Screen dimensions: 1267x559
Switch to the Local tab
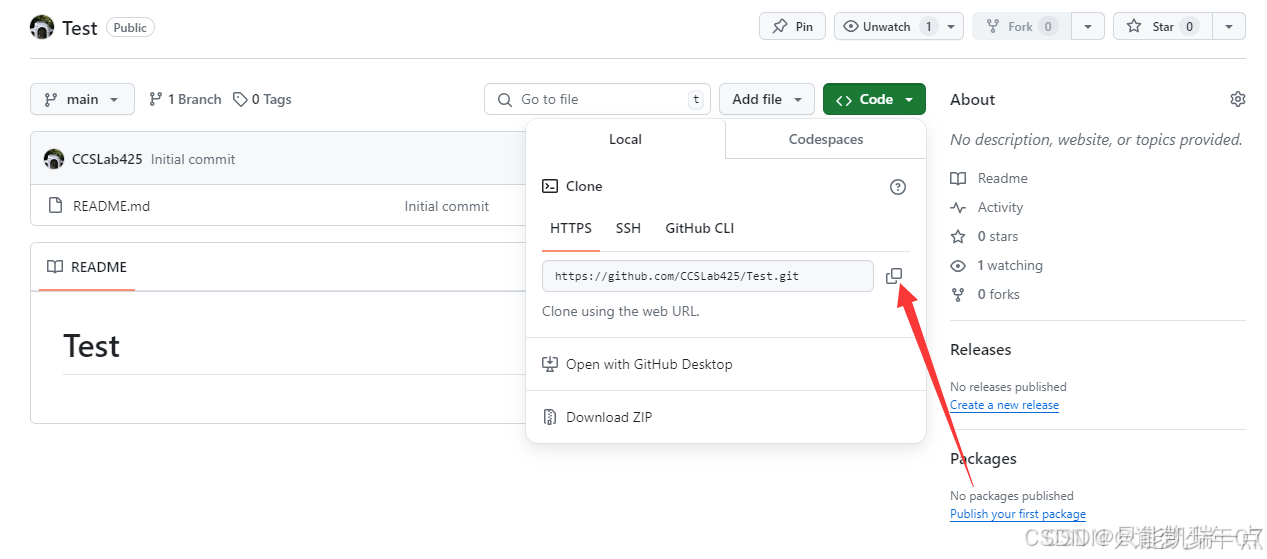626,139
